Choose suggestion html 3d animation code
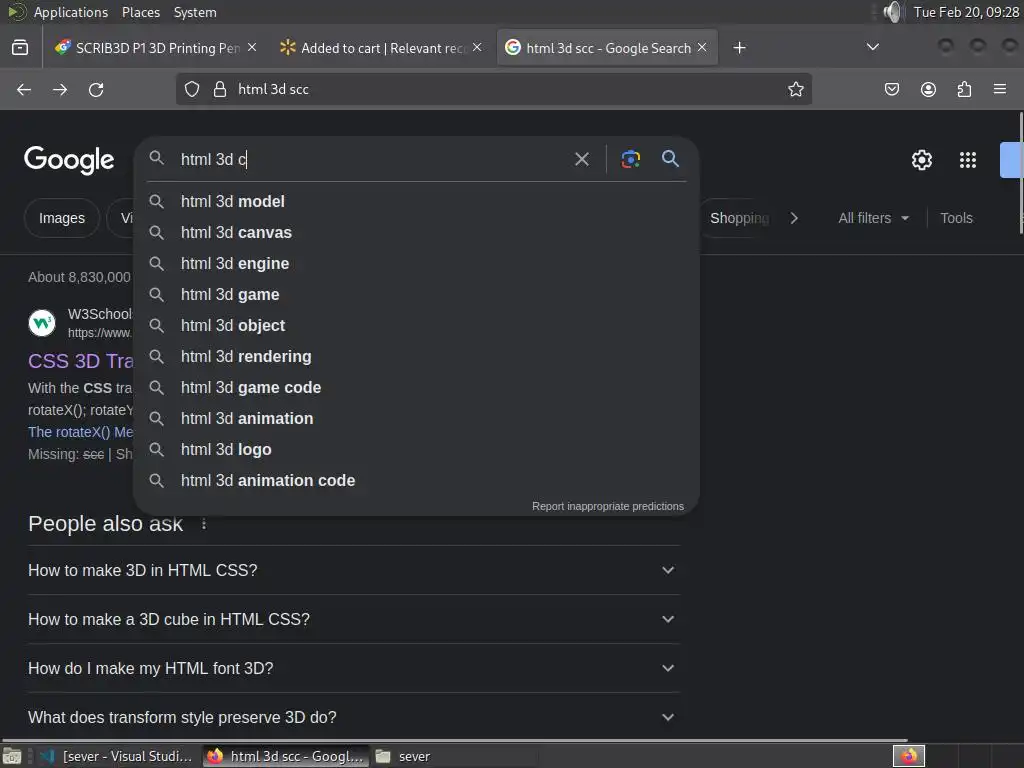Screen dimensions: 1024x768 click(x=416, y=481)
